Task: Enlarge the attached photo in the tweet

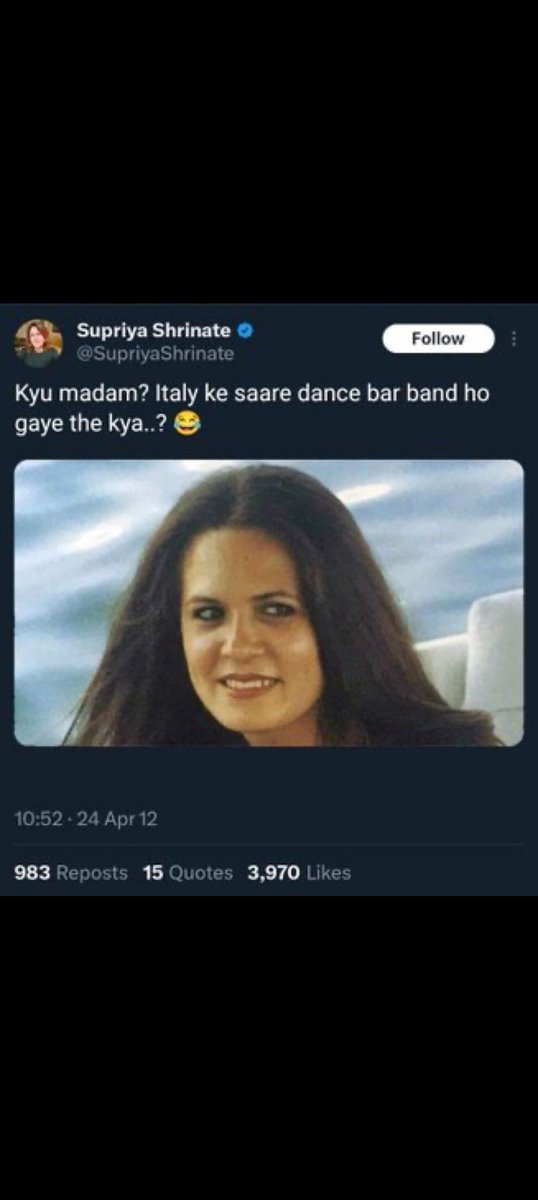Action: [x=269, y=603]
